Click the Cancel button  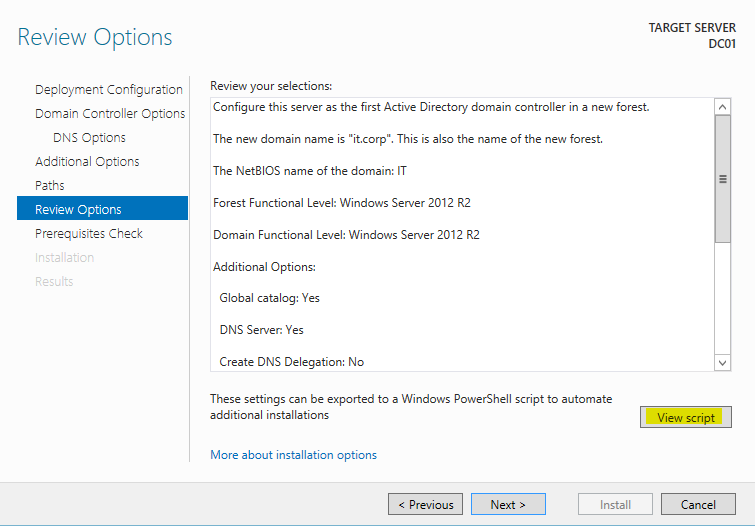[698, 504]
